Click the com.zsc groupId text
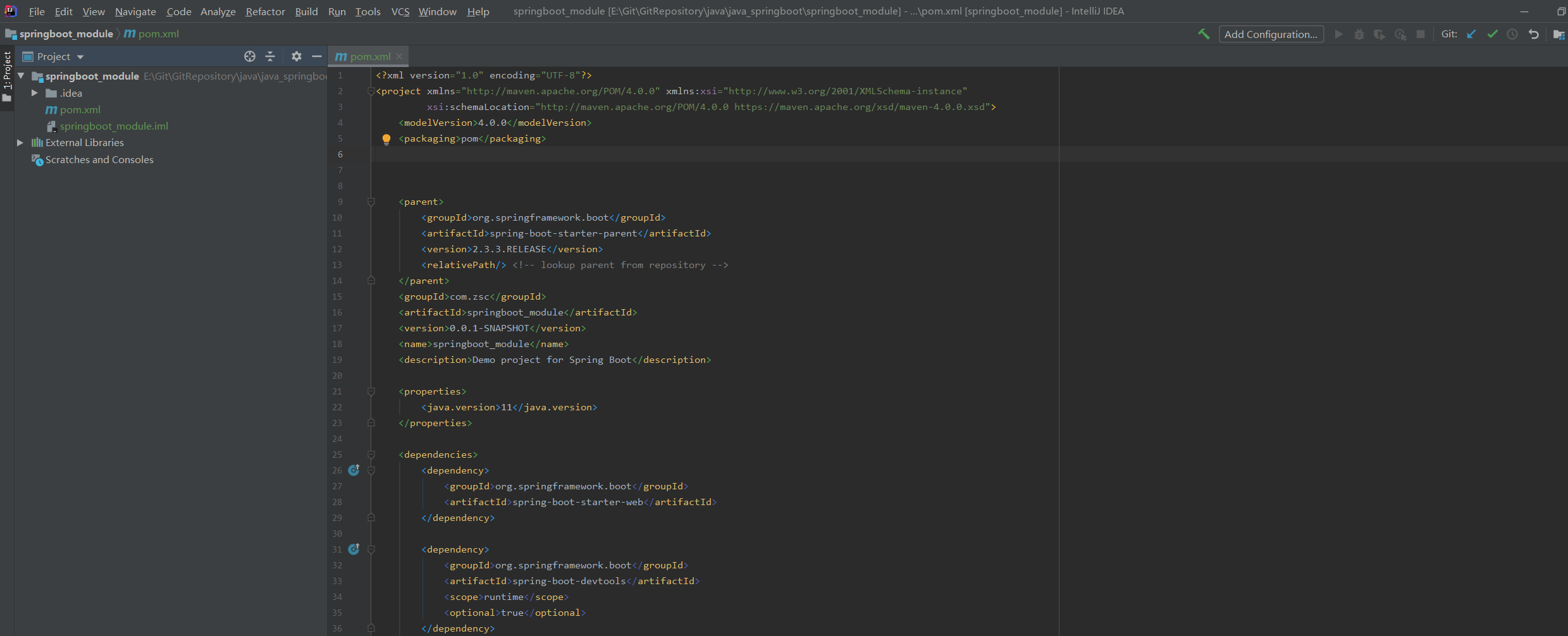This screenshot has width=1568, height=636. pos(469,297)
